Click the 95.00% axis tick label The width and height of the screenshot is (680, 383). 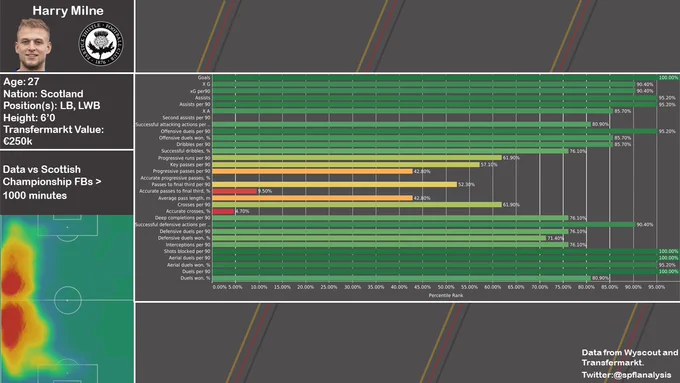point(657,287)
